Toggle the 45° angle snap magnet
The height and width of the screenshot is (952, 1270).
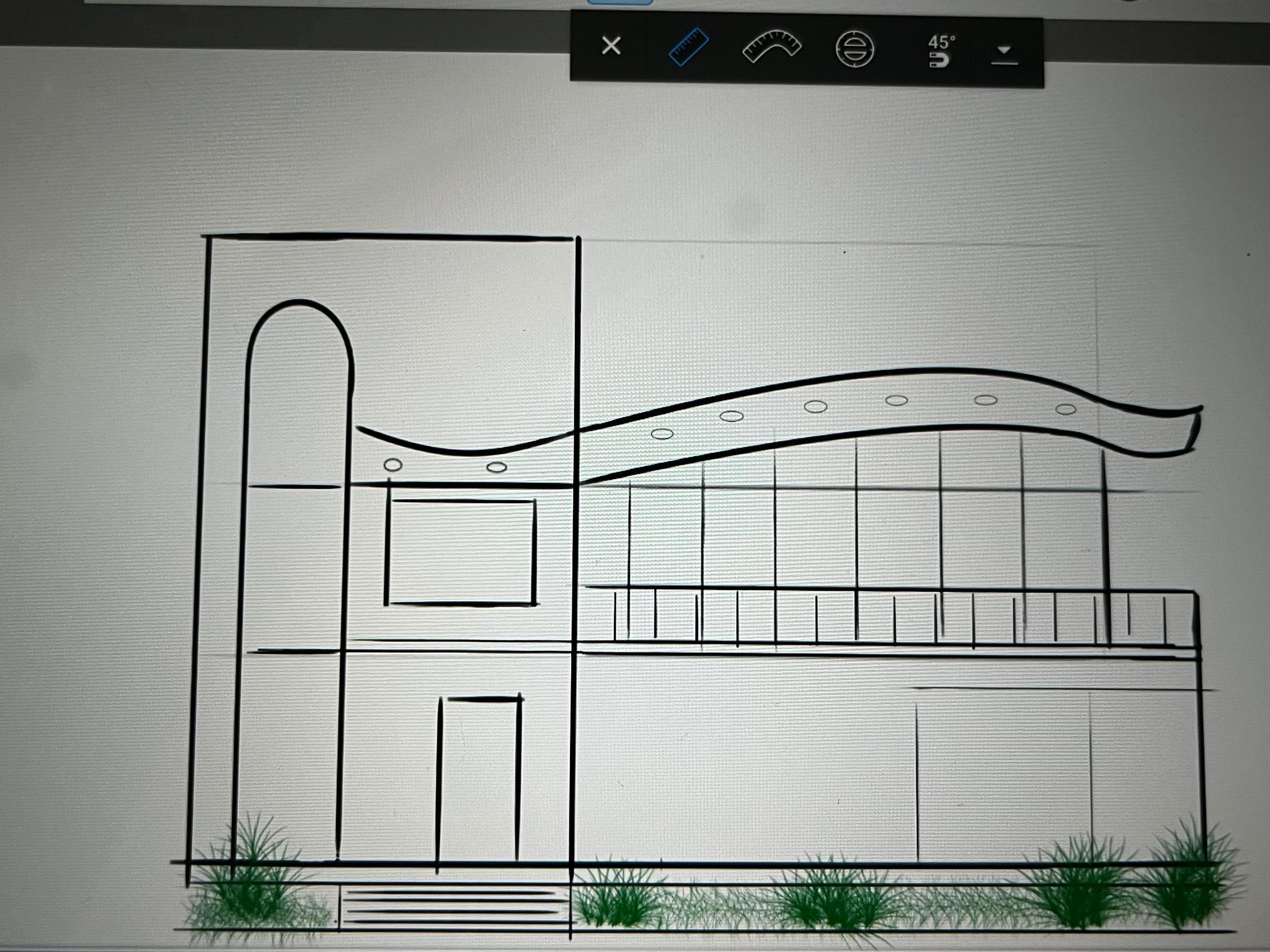coord(941,51)
